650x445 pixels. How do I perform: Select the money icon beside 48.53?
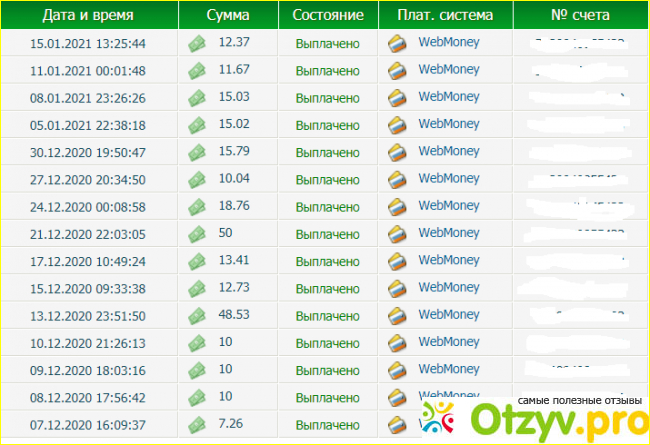[x=196, y=315]
